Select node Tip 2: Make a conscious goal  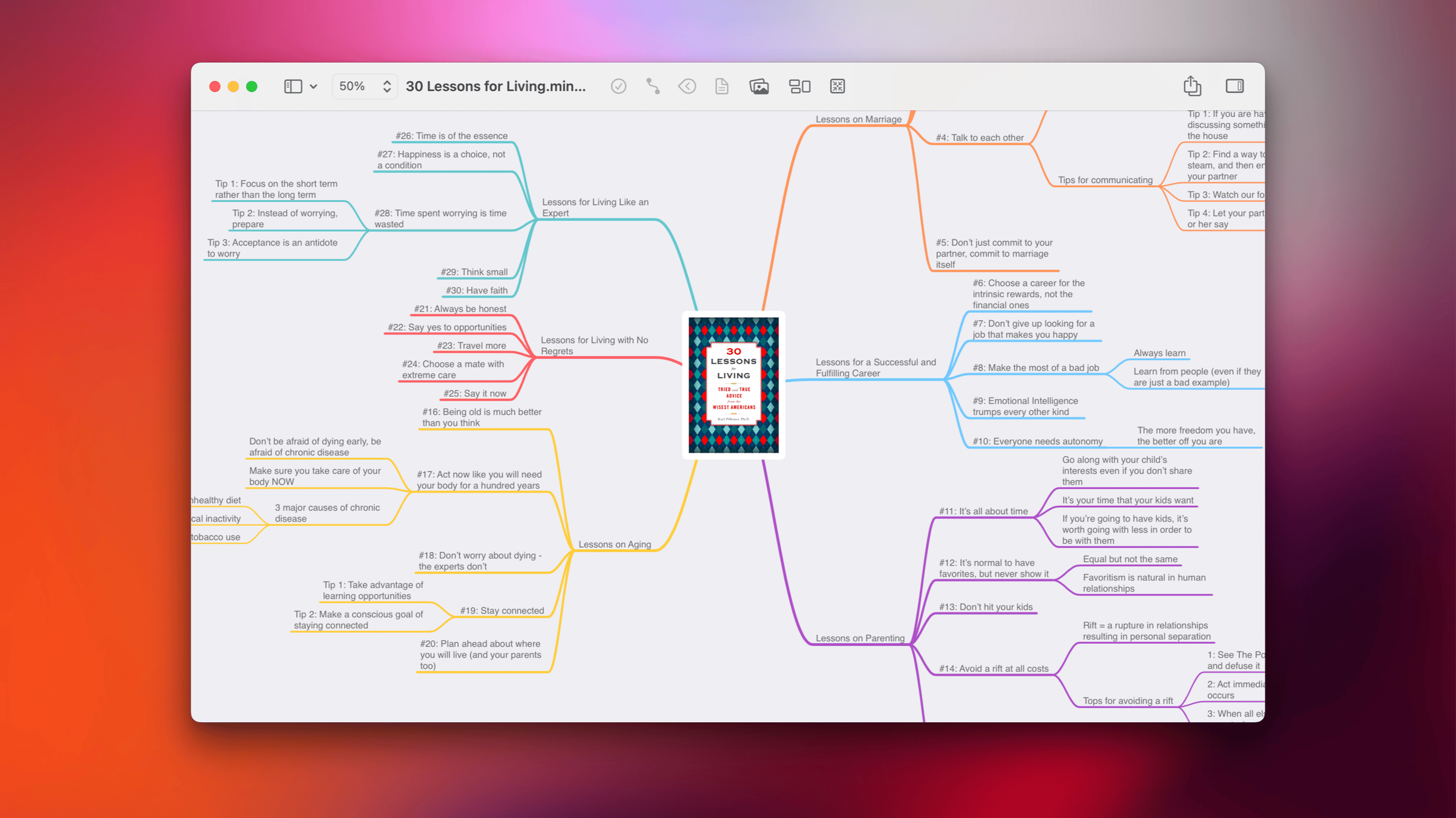(358, 620)
